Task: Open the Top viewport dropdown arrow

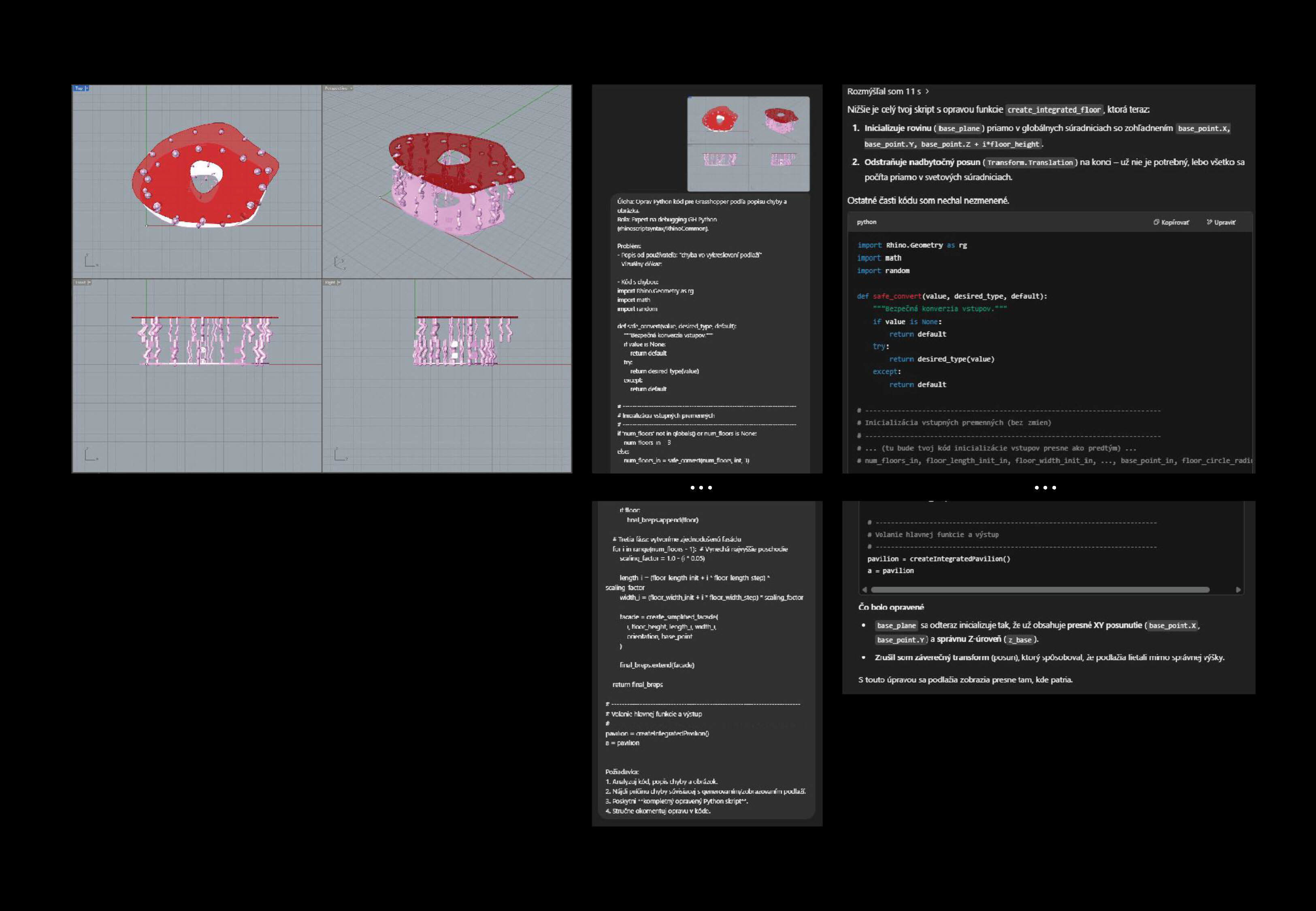Action: [x=87, y=89]
